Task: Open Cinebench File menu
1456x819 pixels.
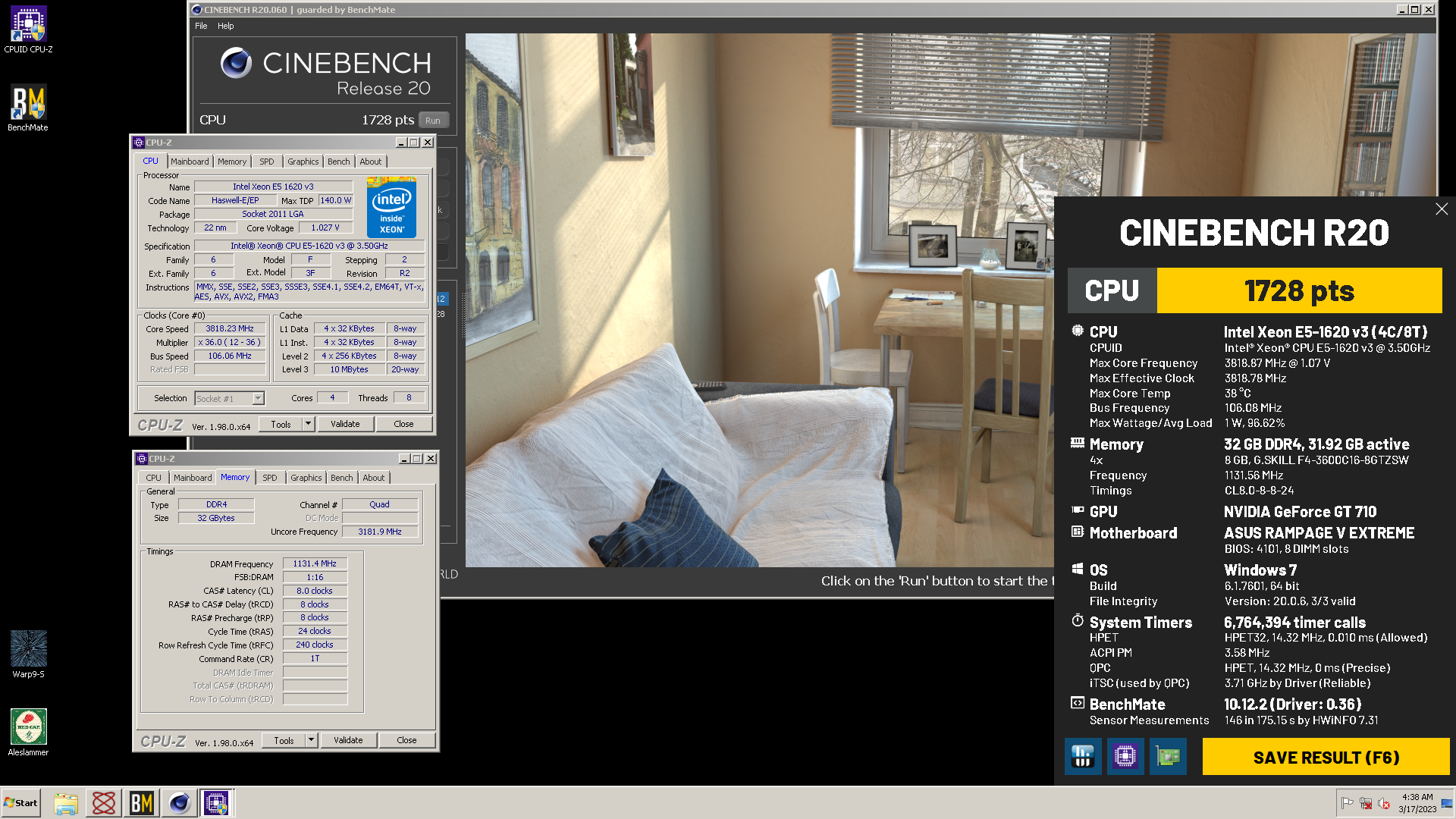Action: [201, 26]
